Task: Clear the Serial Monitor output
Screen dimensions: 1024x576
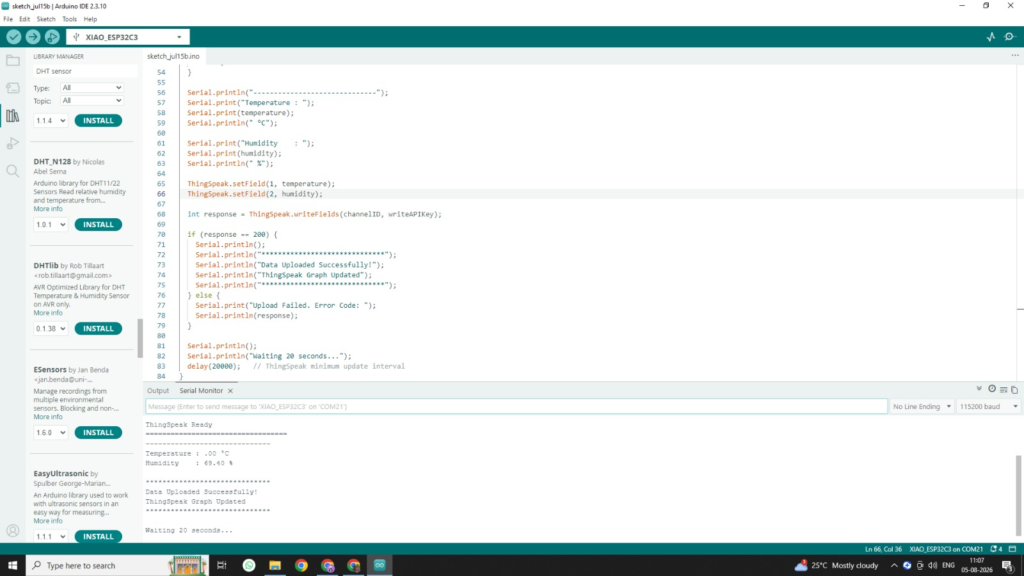Action: tap(1004, 390)
